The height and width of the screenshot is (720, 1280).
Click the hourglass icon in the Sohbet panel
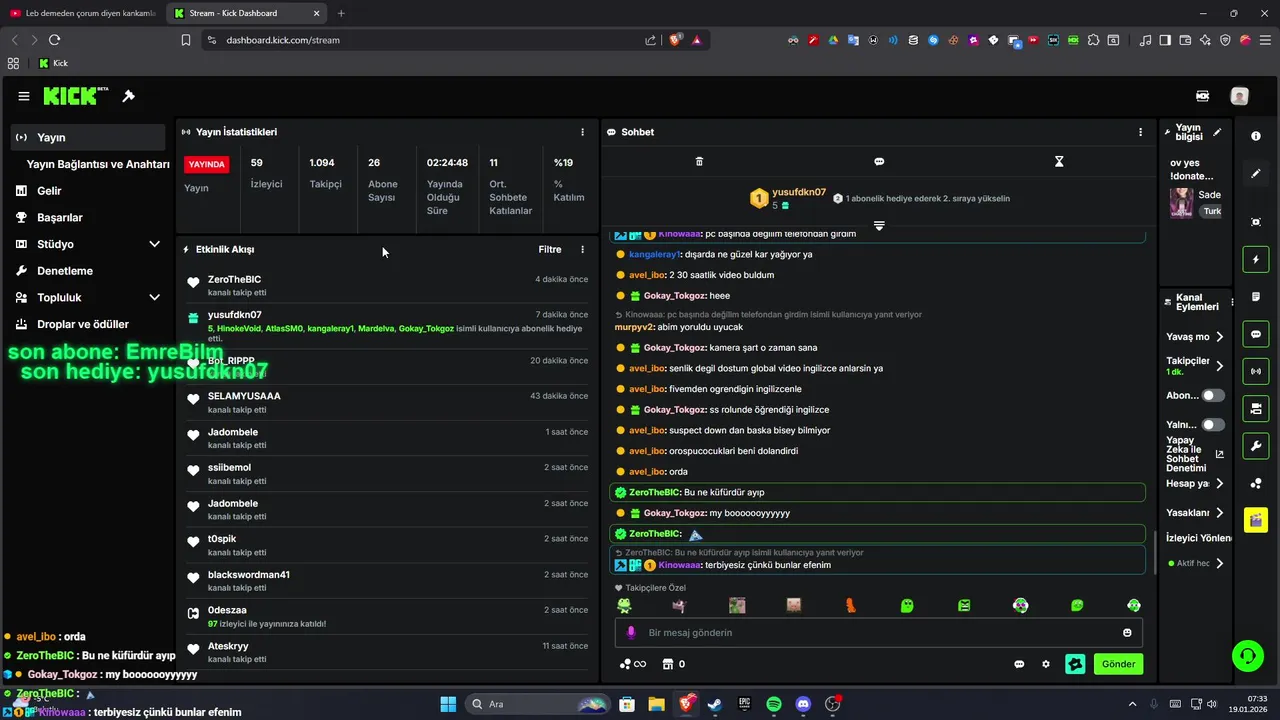tap(1059, 161)
